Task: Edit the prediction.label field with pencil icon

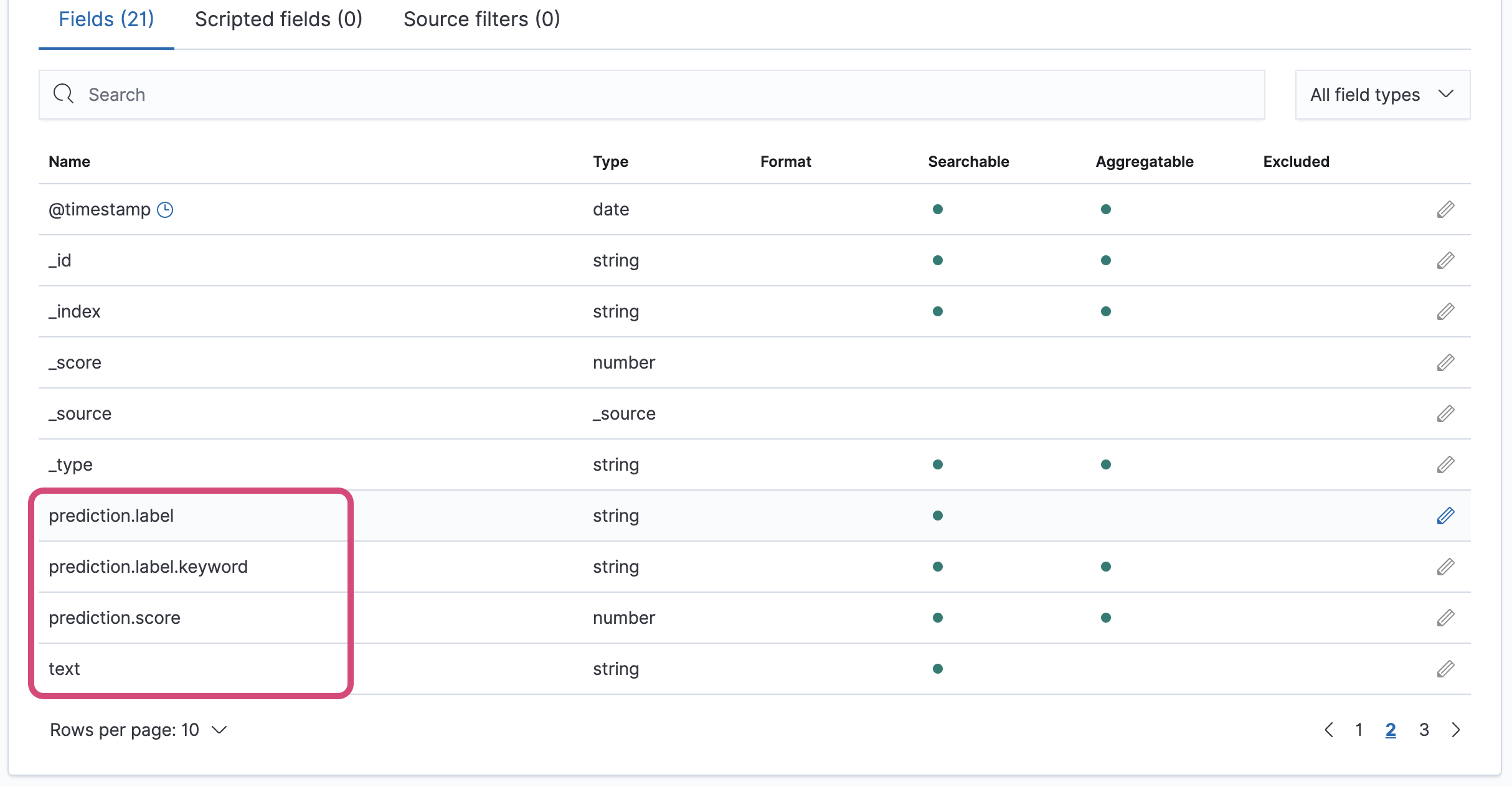Action: tap(1445, 516)
